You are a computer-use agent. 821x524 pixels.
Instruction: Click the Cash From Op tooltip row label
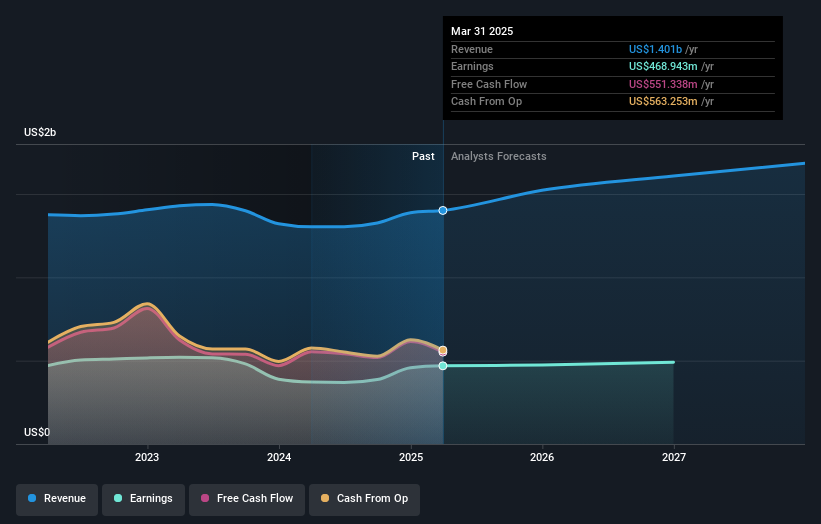point(486,102)
